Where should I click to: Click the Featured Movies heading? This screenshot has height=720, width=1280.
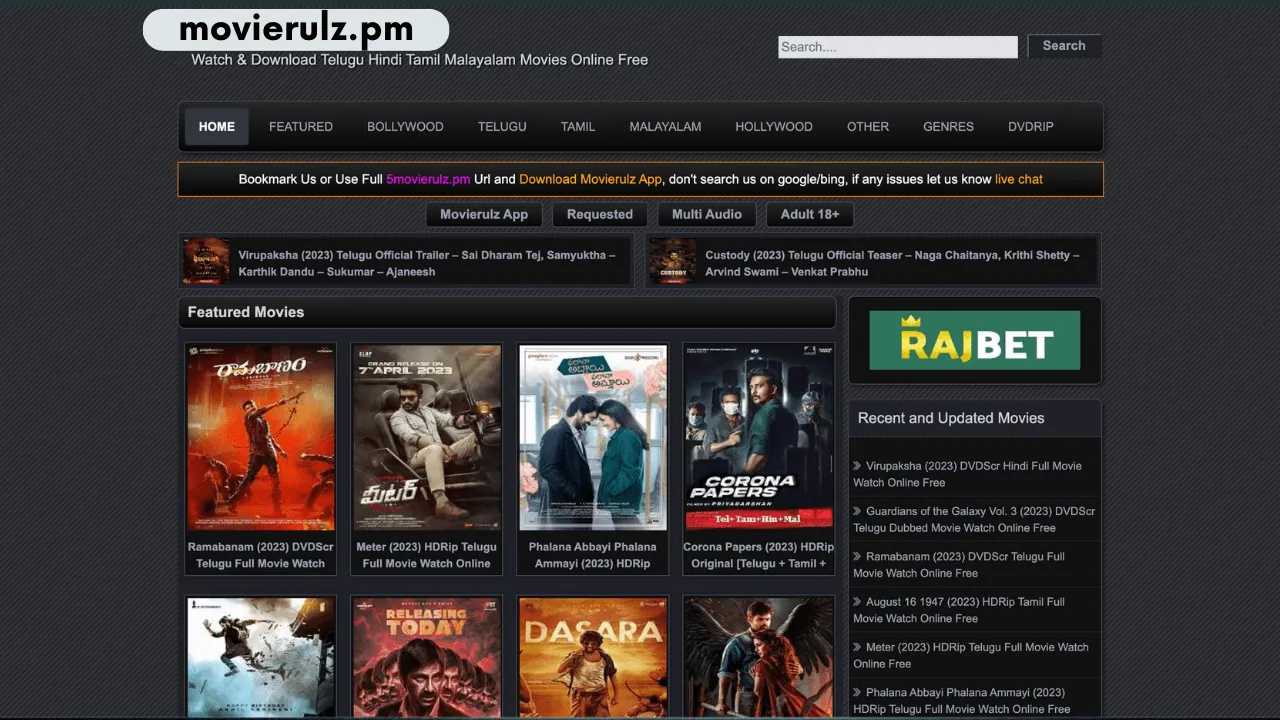point(246,312)
